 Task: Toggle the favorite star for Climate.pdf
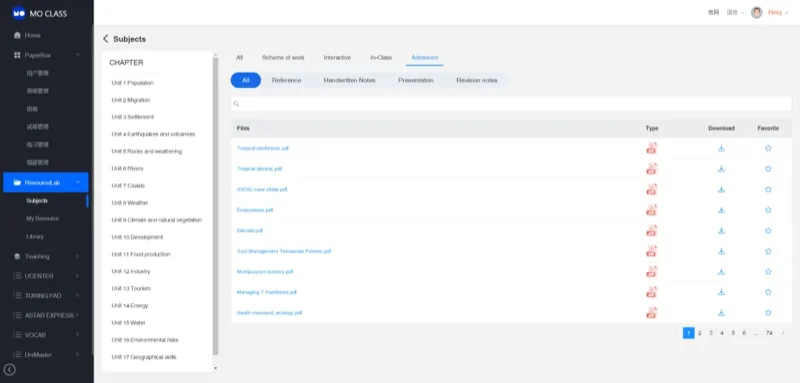[x=768, y=231]
